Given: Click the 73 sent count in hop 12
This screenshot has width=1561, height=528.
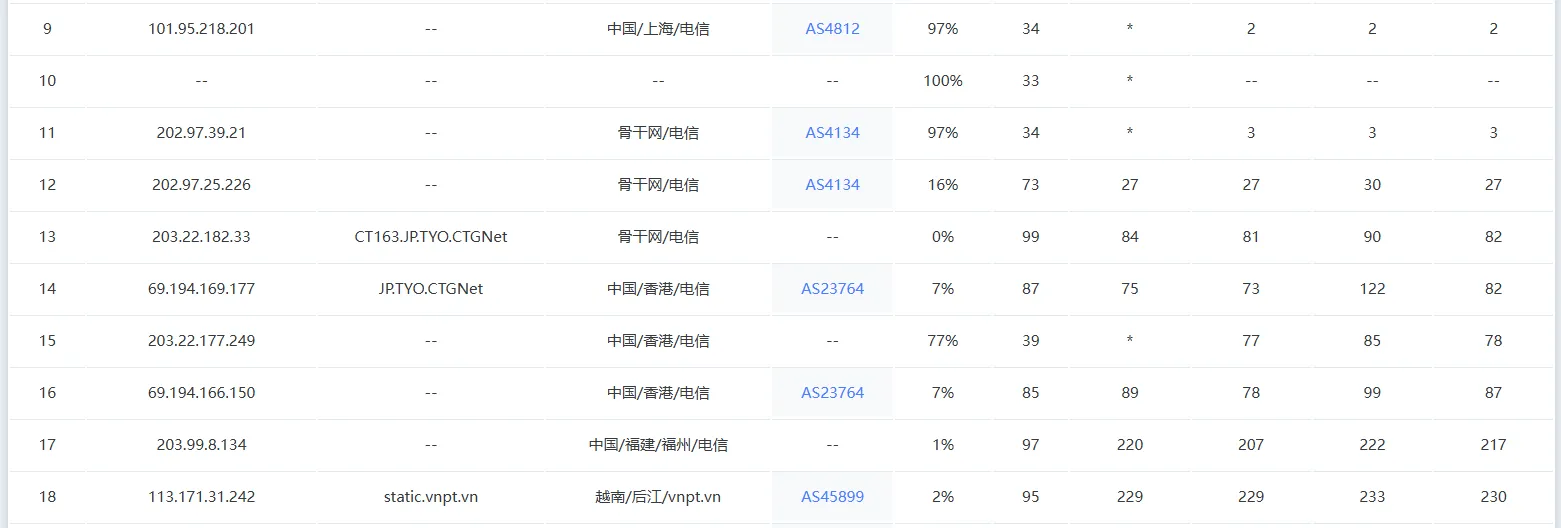Looking at the screenshot, I should (x=1031, y=185).
